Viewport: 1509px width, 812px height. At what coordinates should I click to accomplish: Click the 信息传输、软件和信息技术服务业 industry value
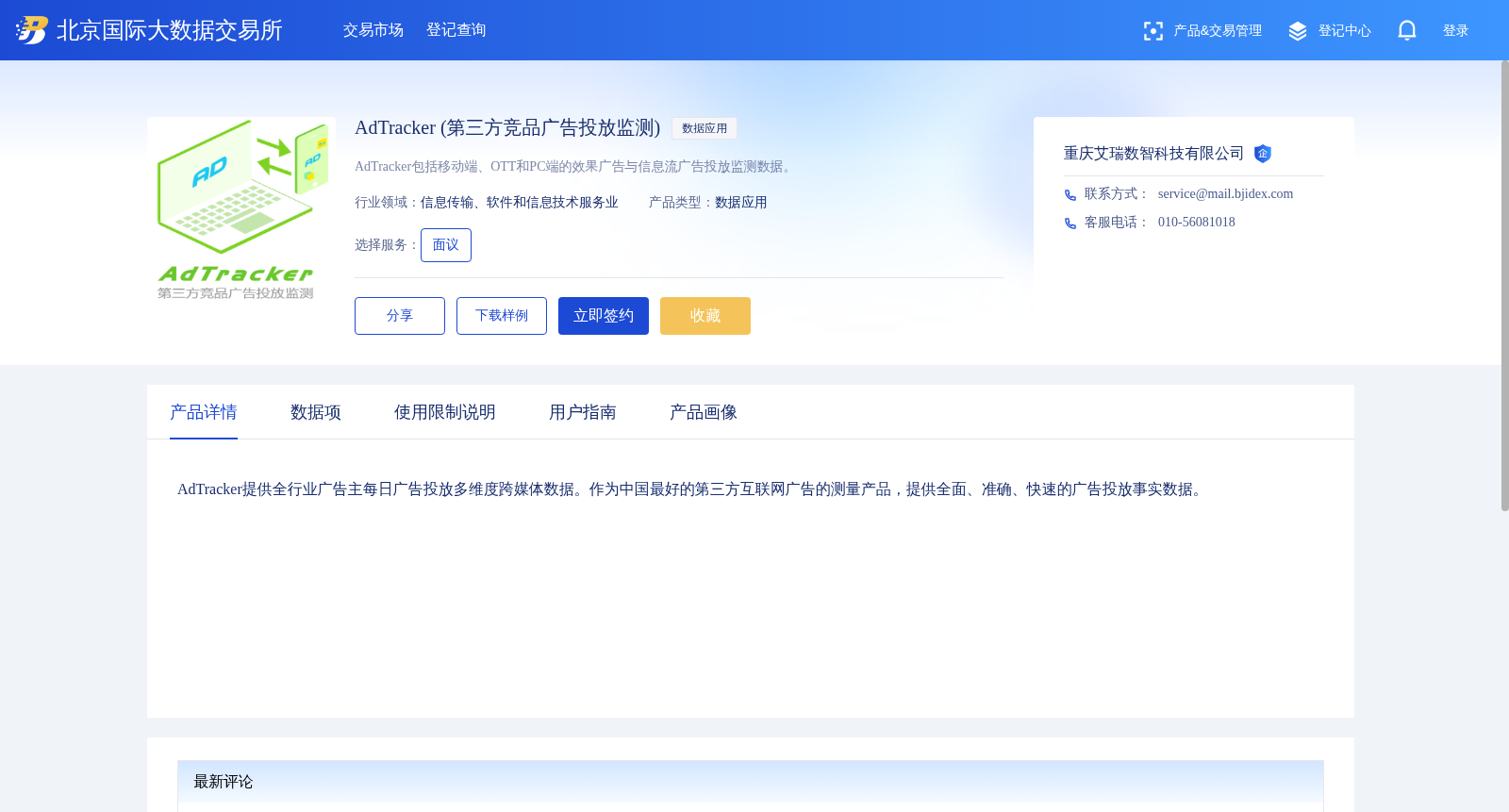(520, 203)
